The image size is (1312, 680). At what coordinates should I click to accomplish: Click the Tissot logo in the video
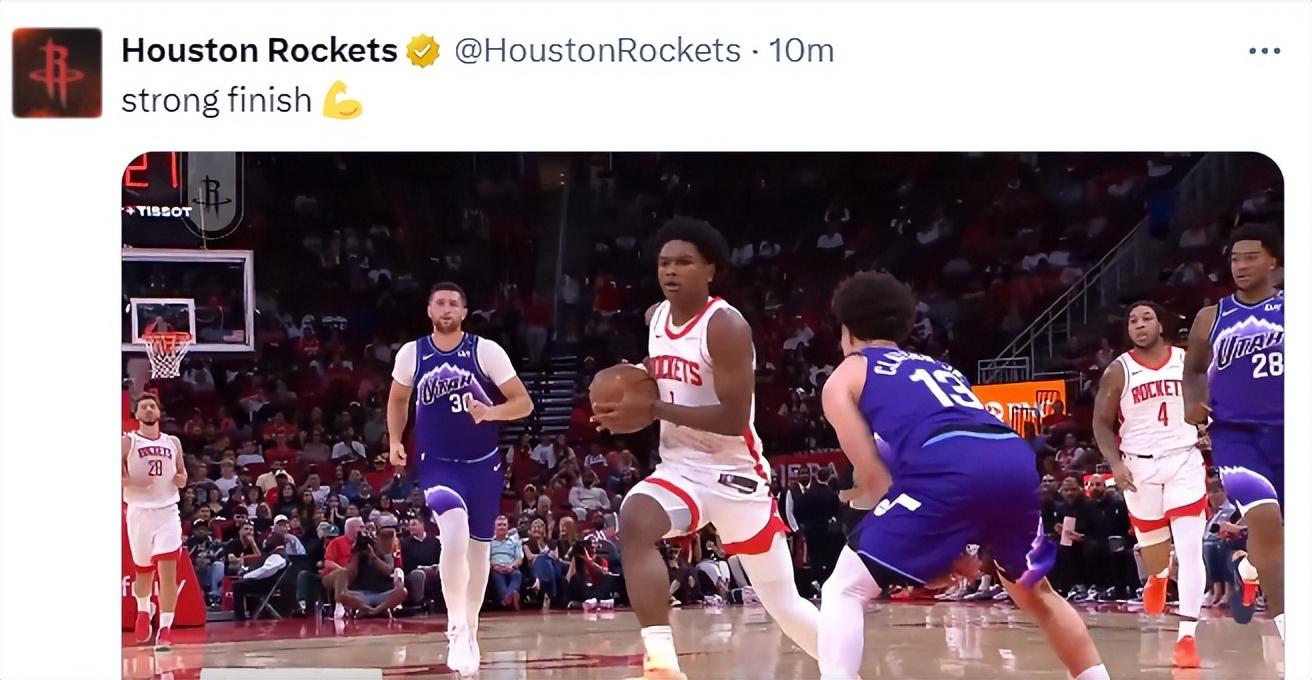(157, 211)
